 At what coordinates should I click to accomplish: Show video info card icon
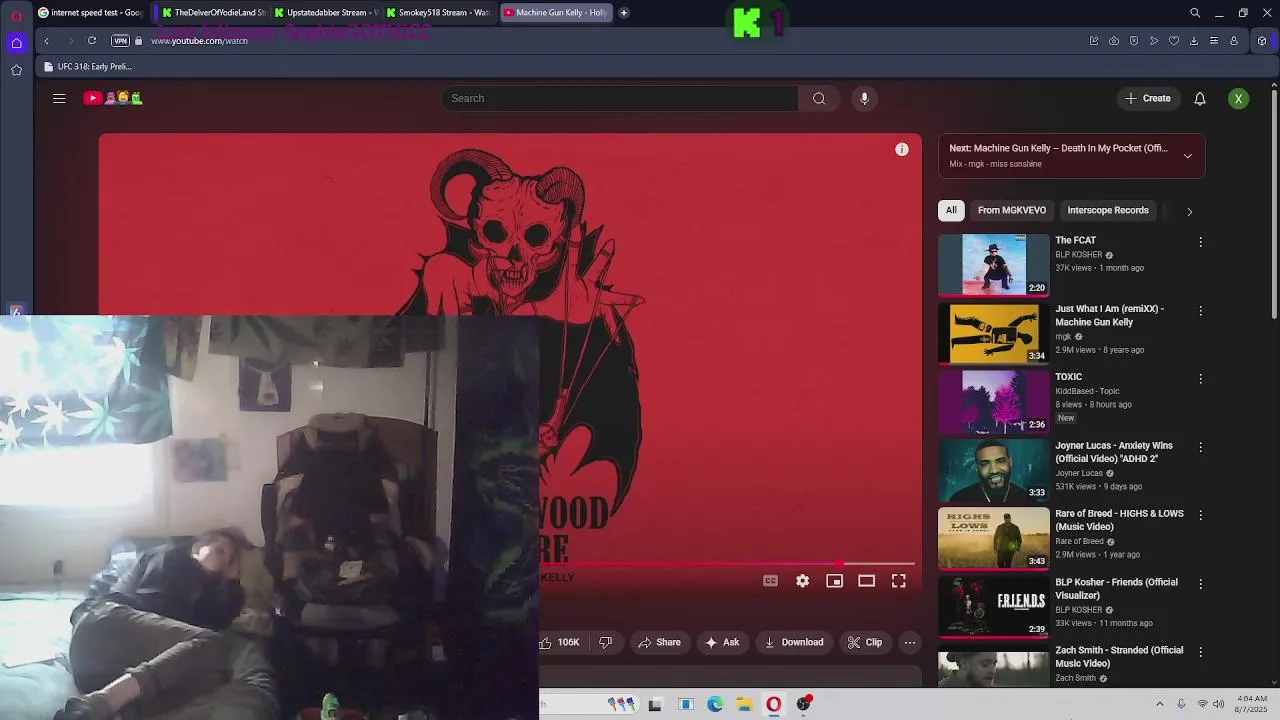[902, 149]
